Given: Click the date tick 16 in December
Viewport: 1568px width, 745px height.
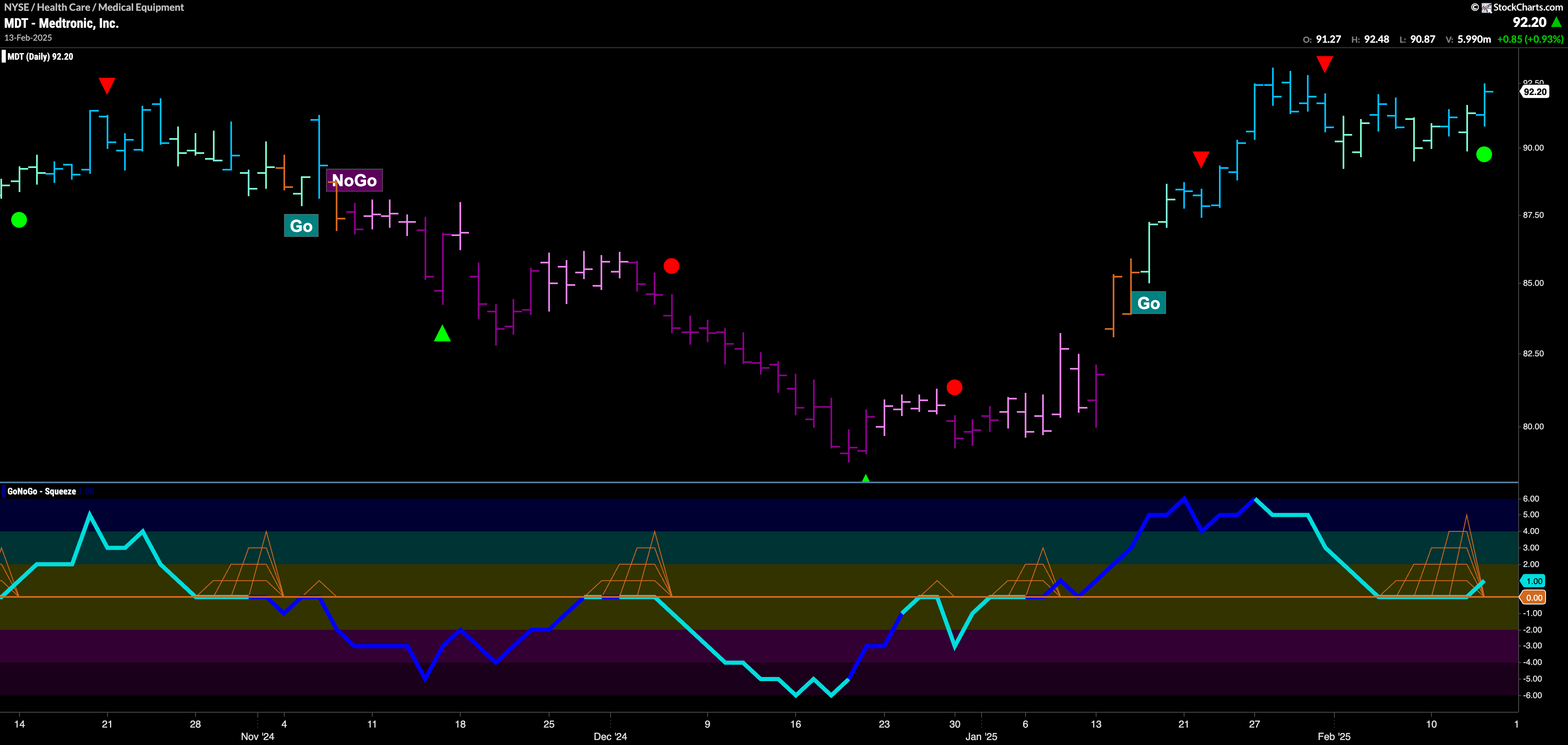Looking at the screenshot, I should (x=796, y=724).
